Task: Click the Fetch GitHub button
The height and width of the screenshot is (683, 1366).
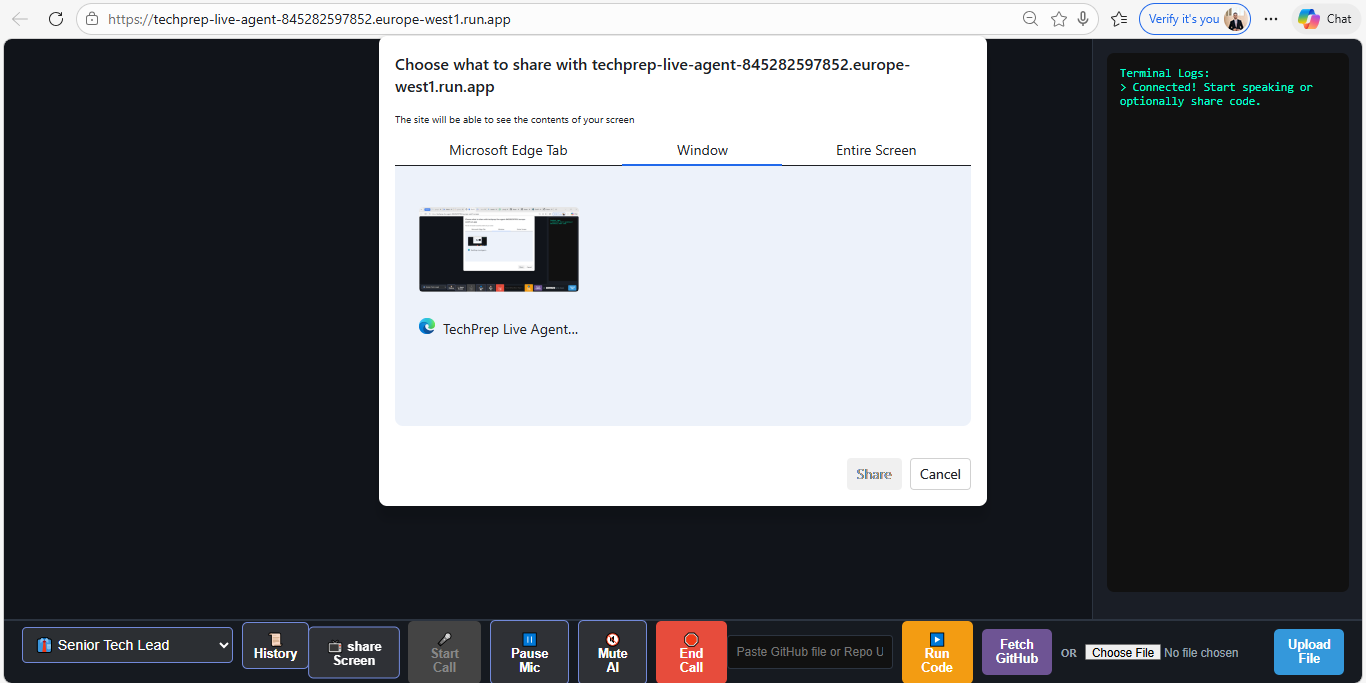Action: (x=1017, y=652)
